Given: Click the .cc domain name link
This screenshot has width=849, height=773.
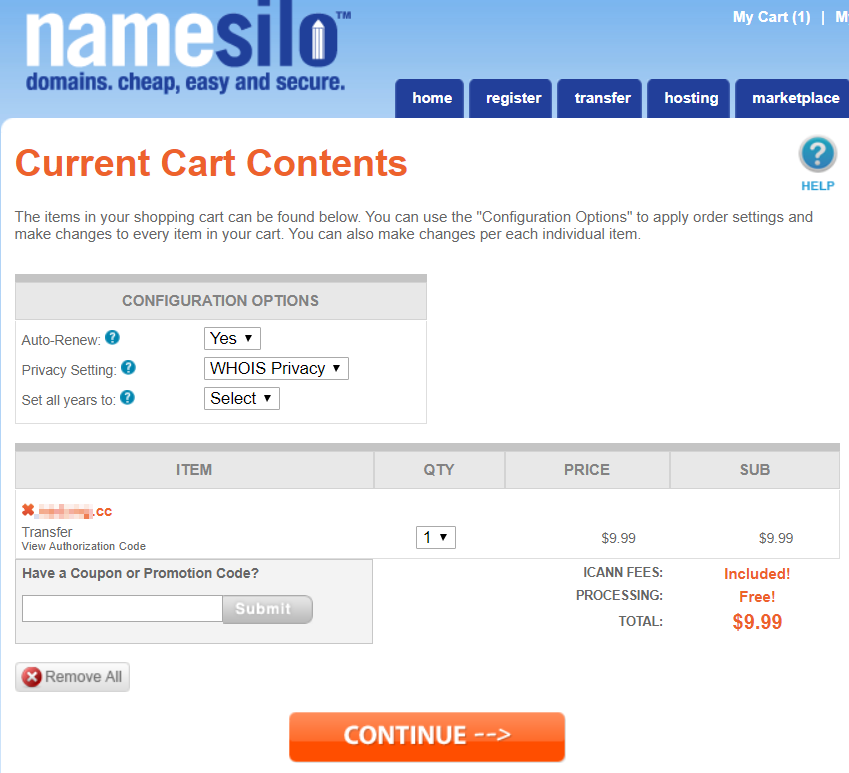Looking at the screenshot, I should [75, 511].
